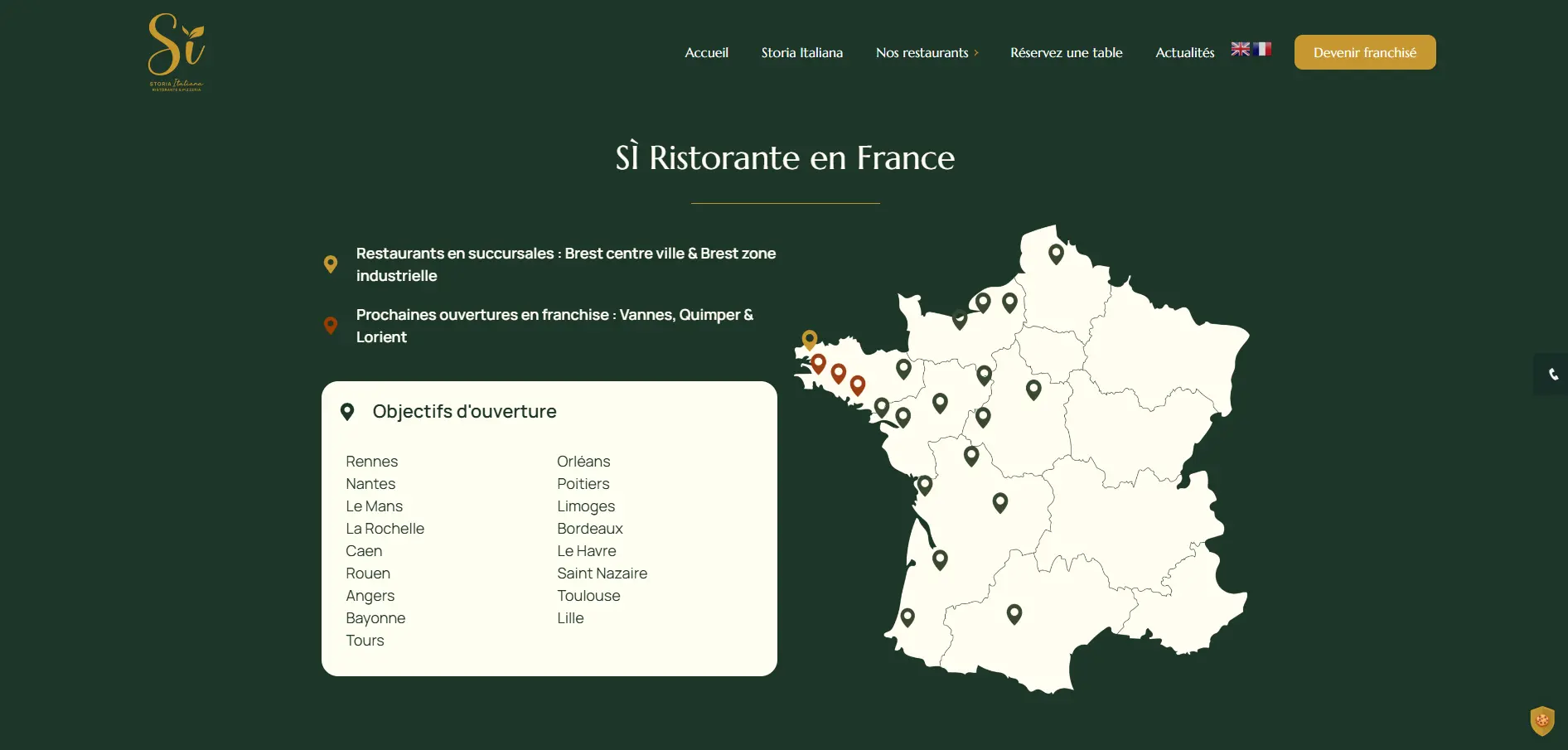Image resolution: width=1568 pixels, height=750 pixels.
Task: Select "Lille" in the city list
Action: coord(570,618)
